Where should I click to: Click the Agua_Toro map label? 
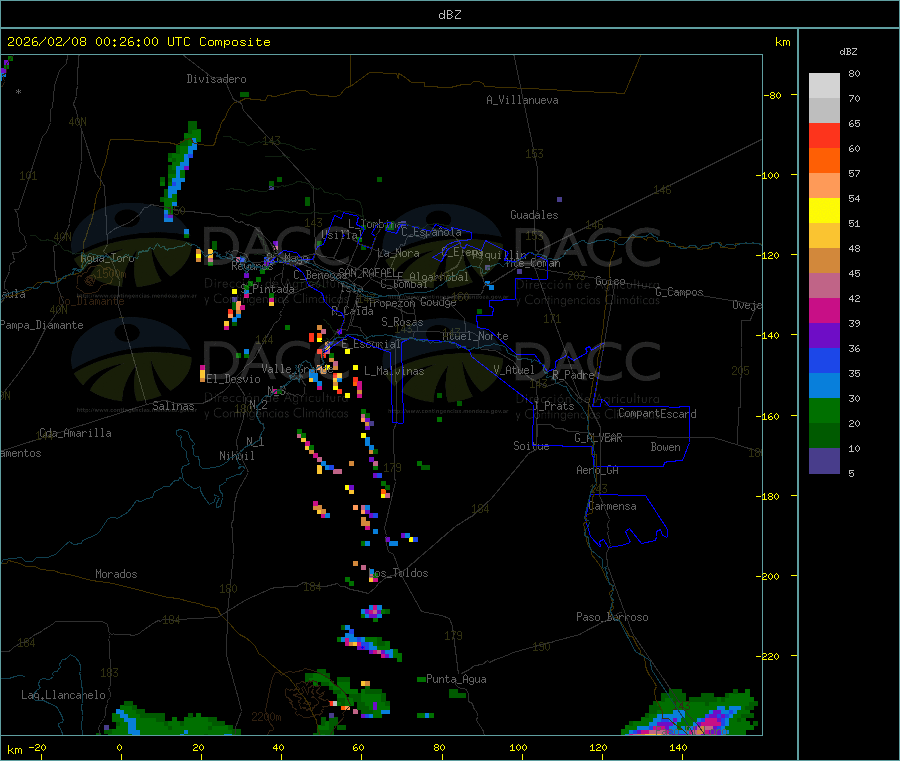click(107, 258)
